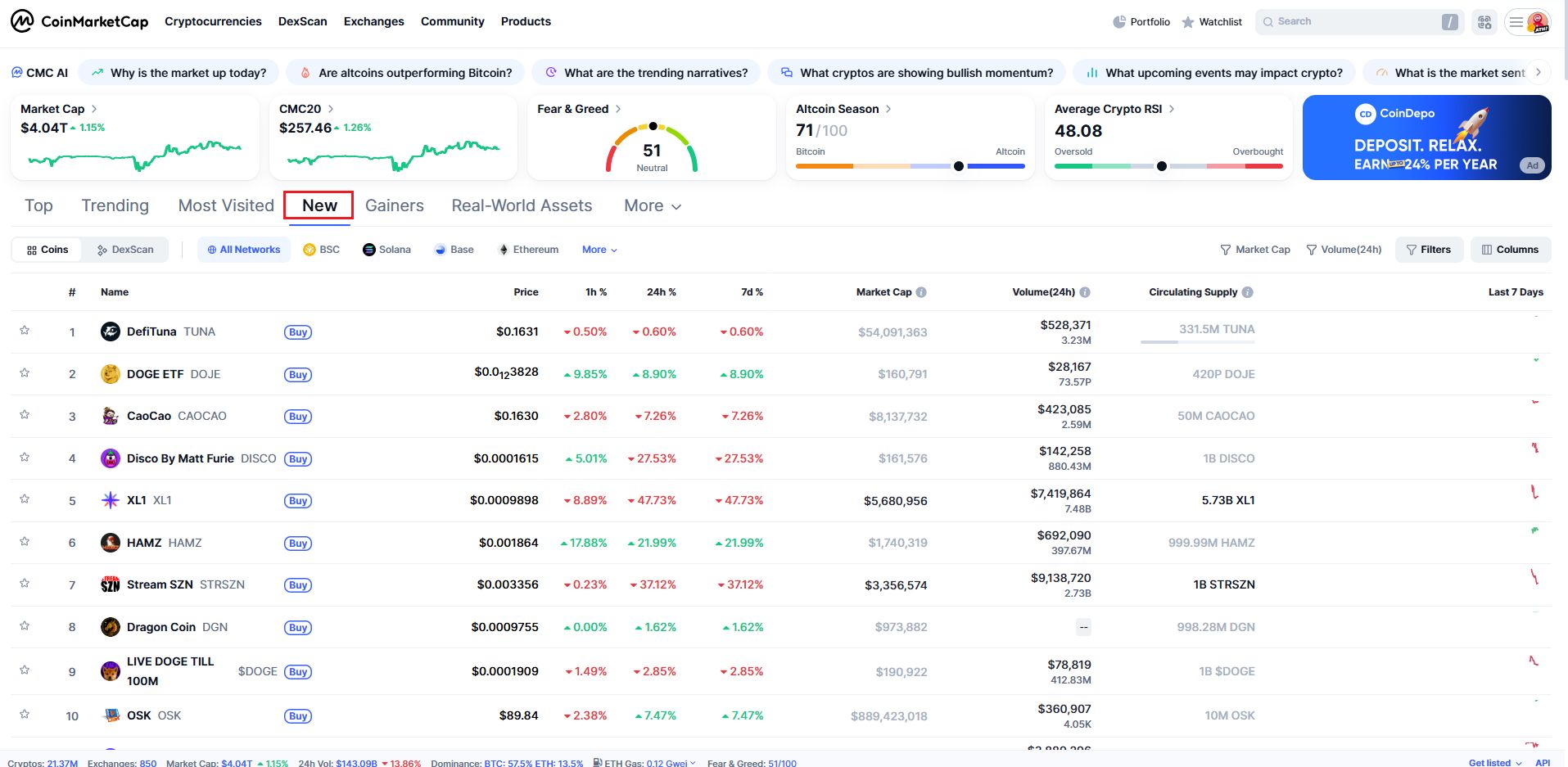The height and width of the screenshot is (767, 1568).
Task: Add DOGE ETF to watchlist star
Action: pyautogui.click(x=25, y=373)
